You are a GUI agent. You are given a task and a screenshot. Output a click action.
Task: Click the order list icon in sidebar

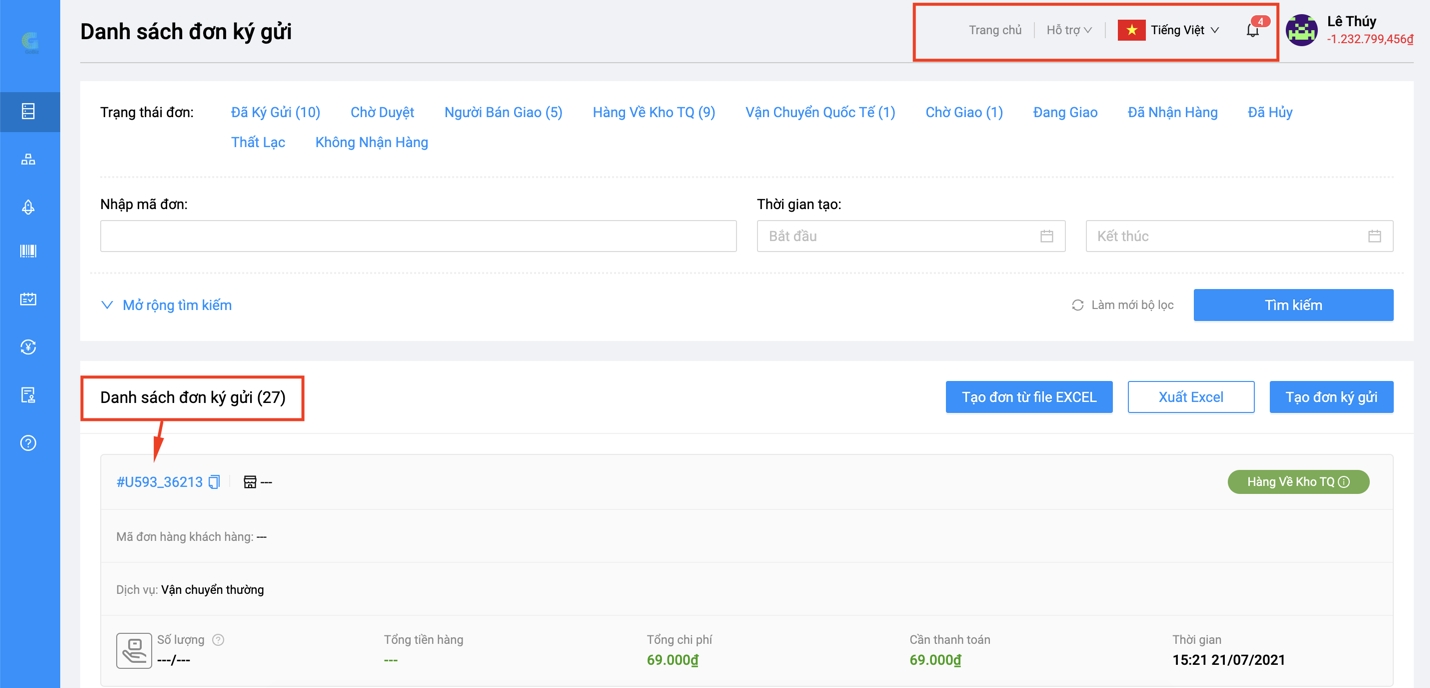pos(28,111)
